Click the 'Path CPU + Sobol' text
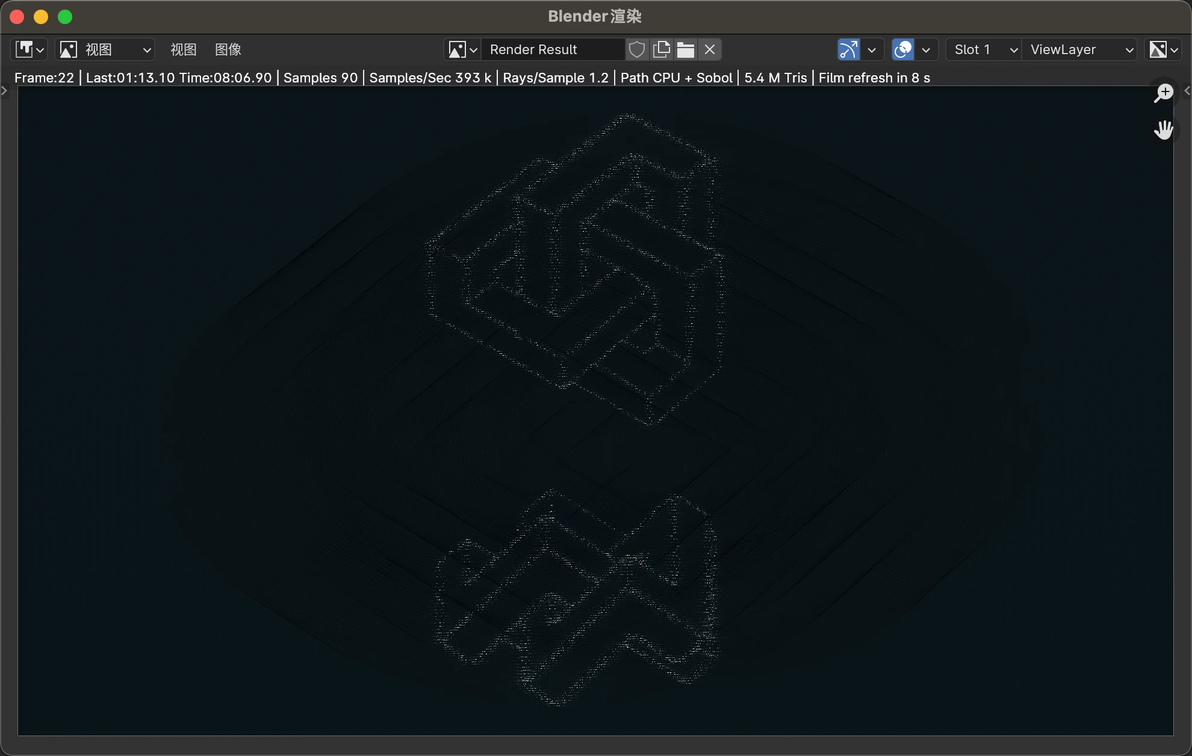1192x756 pixels. coord(677,78)
